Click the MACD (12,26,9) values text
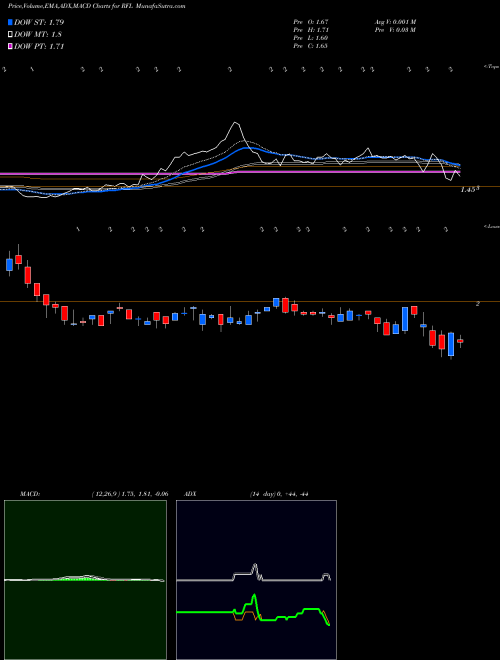 pyautogui.click(x=130, y=494)
